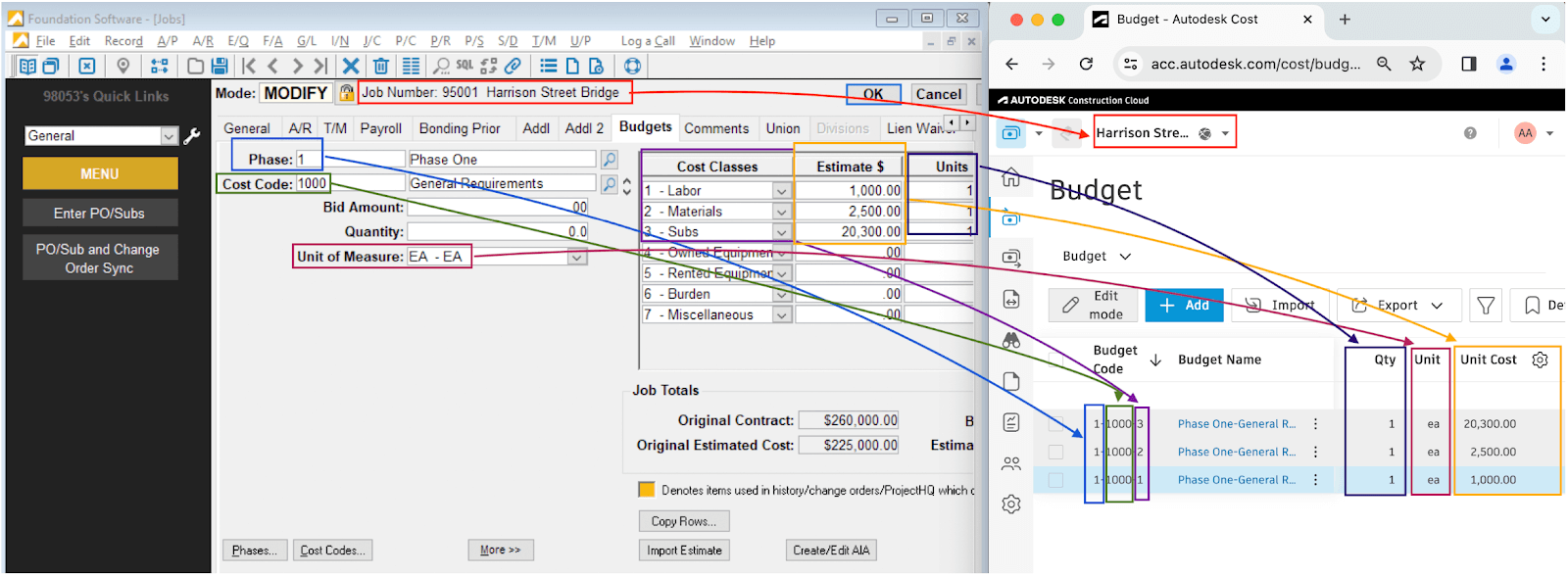Image resolution: width=1568 pixels, height=576 pixels.
Task: Click the Copy Rows... button
Action: [684, 521]
